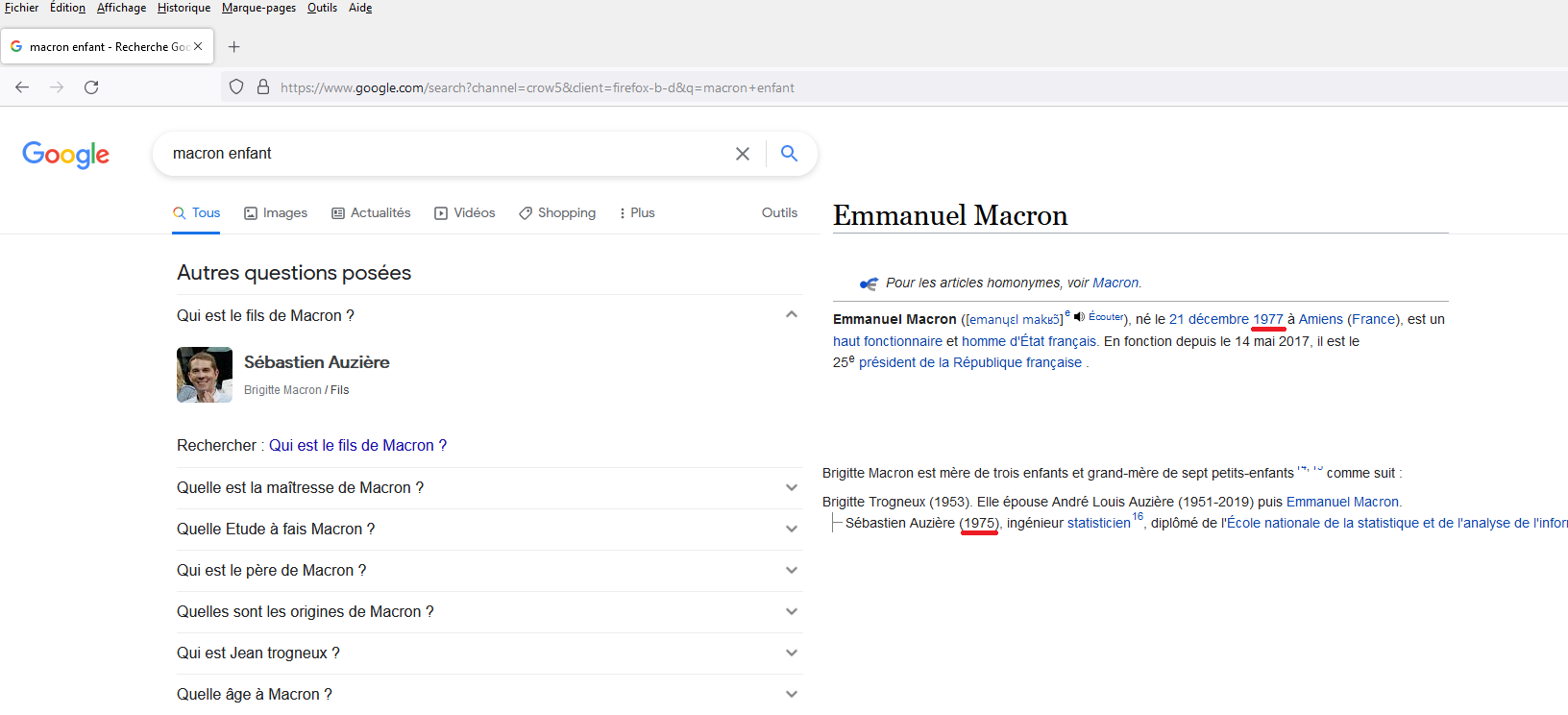Open the Amiens link
This screenshot has width=1568, height=715.
(x=1321, y=320)
